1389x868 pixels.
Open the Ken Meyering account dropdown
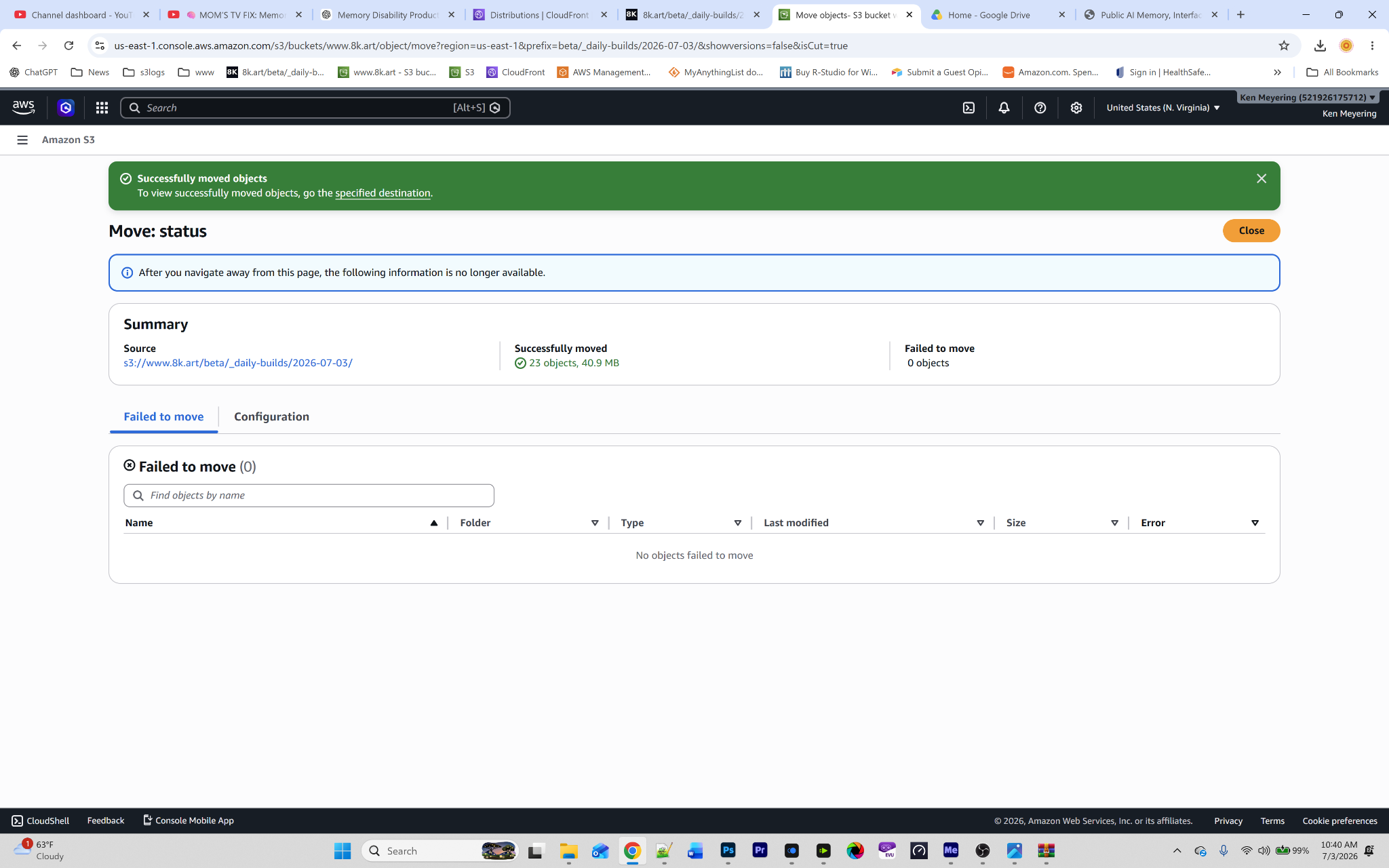tap(1307, 98)
